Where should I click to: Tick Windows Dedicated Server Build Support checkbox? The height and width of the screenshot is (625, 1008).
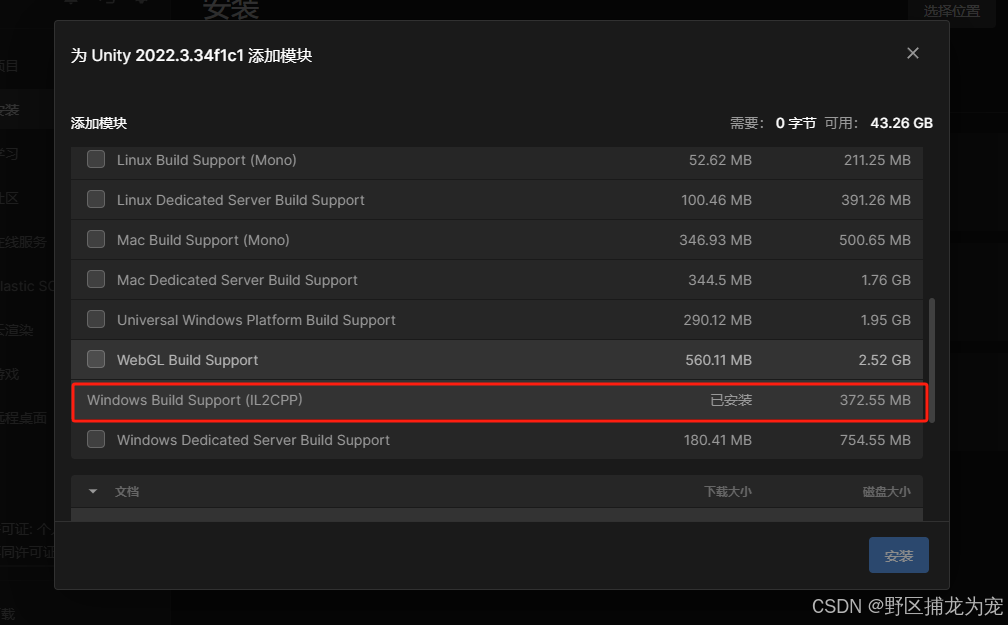pos(96,439)
